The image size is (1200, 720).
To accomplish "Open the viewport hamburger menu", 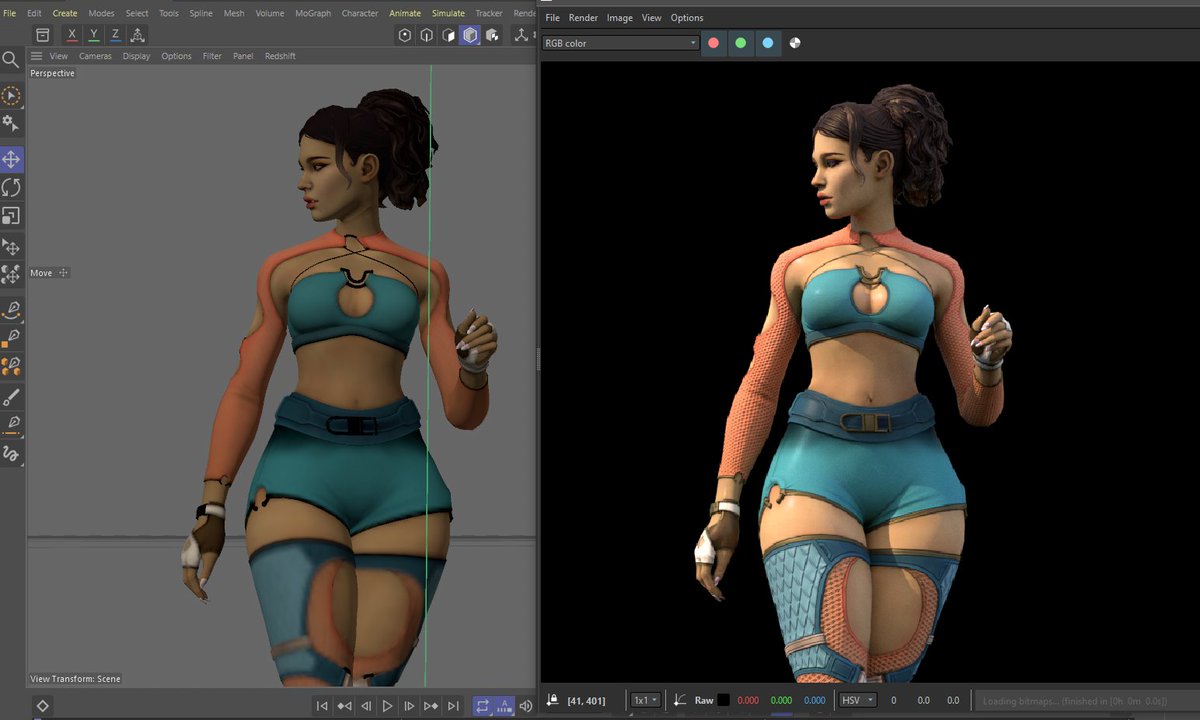I will click(x=36, y=56).
